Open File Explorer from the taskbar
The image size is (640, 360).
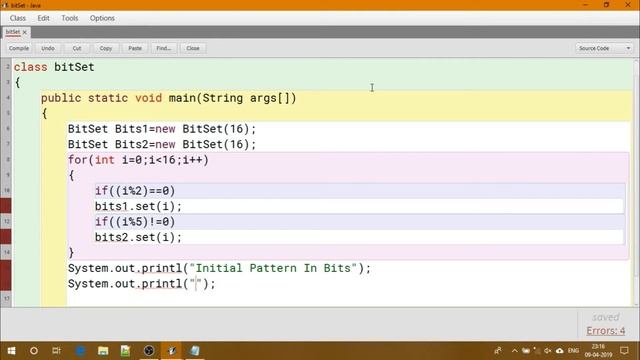click(x=103, y=351)
